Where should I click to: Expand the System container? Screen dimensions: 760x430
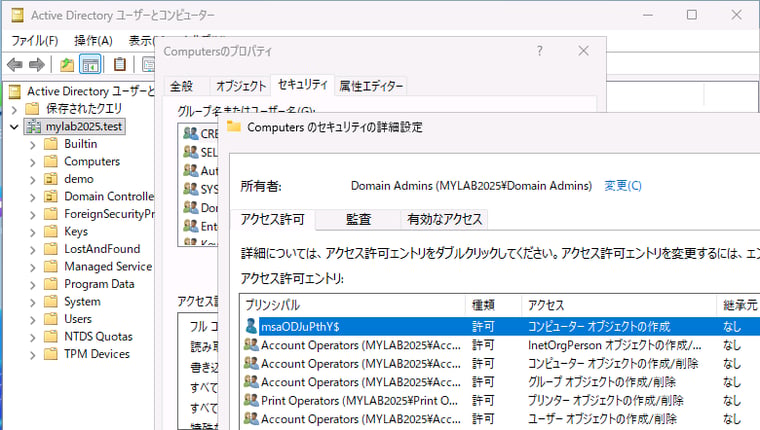pos(32,302)
